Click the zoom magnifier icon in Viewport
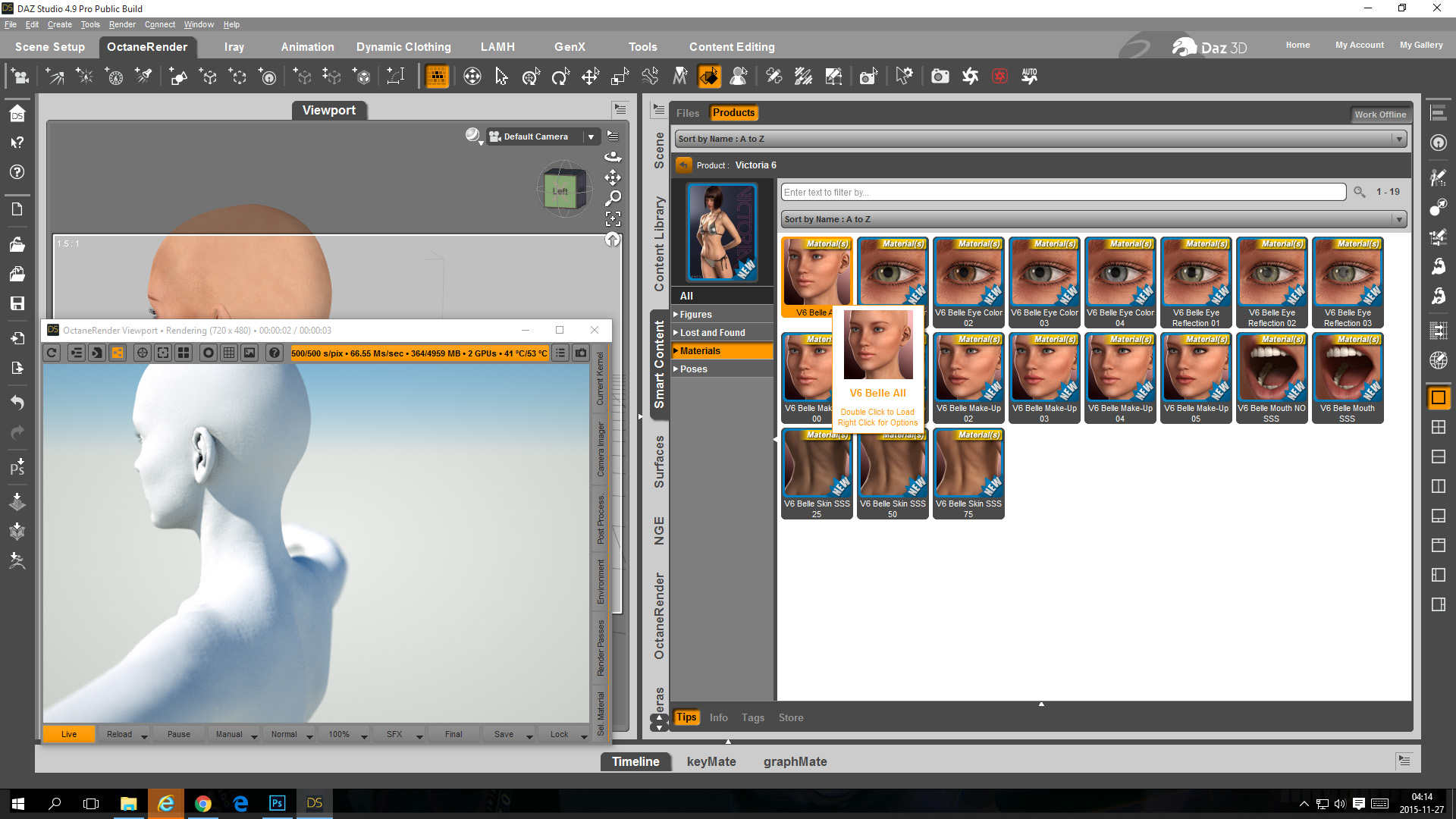 click(613, 198)
